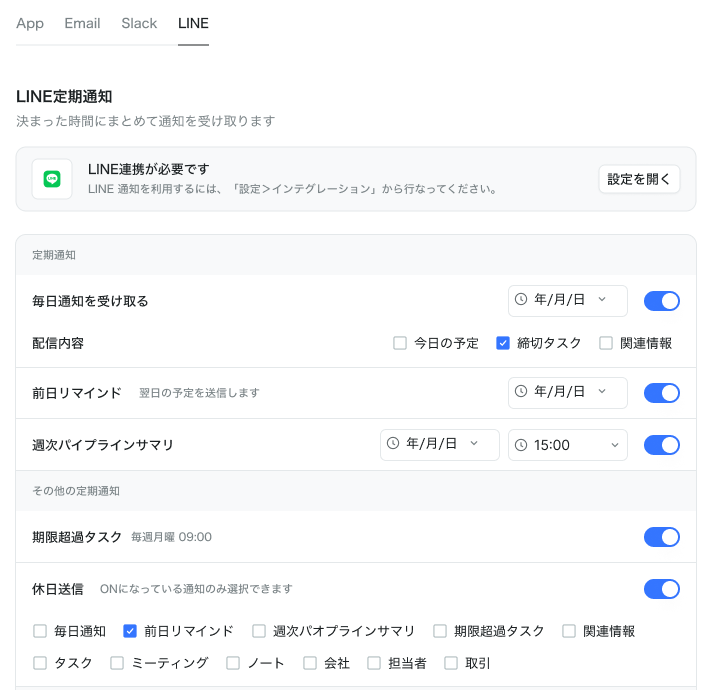This screenshot has width=710, height=690.
Task: Check the ミーティング checkbox
Action: pos(117,663)
